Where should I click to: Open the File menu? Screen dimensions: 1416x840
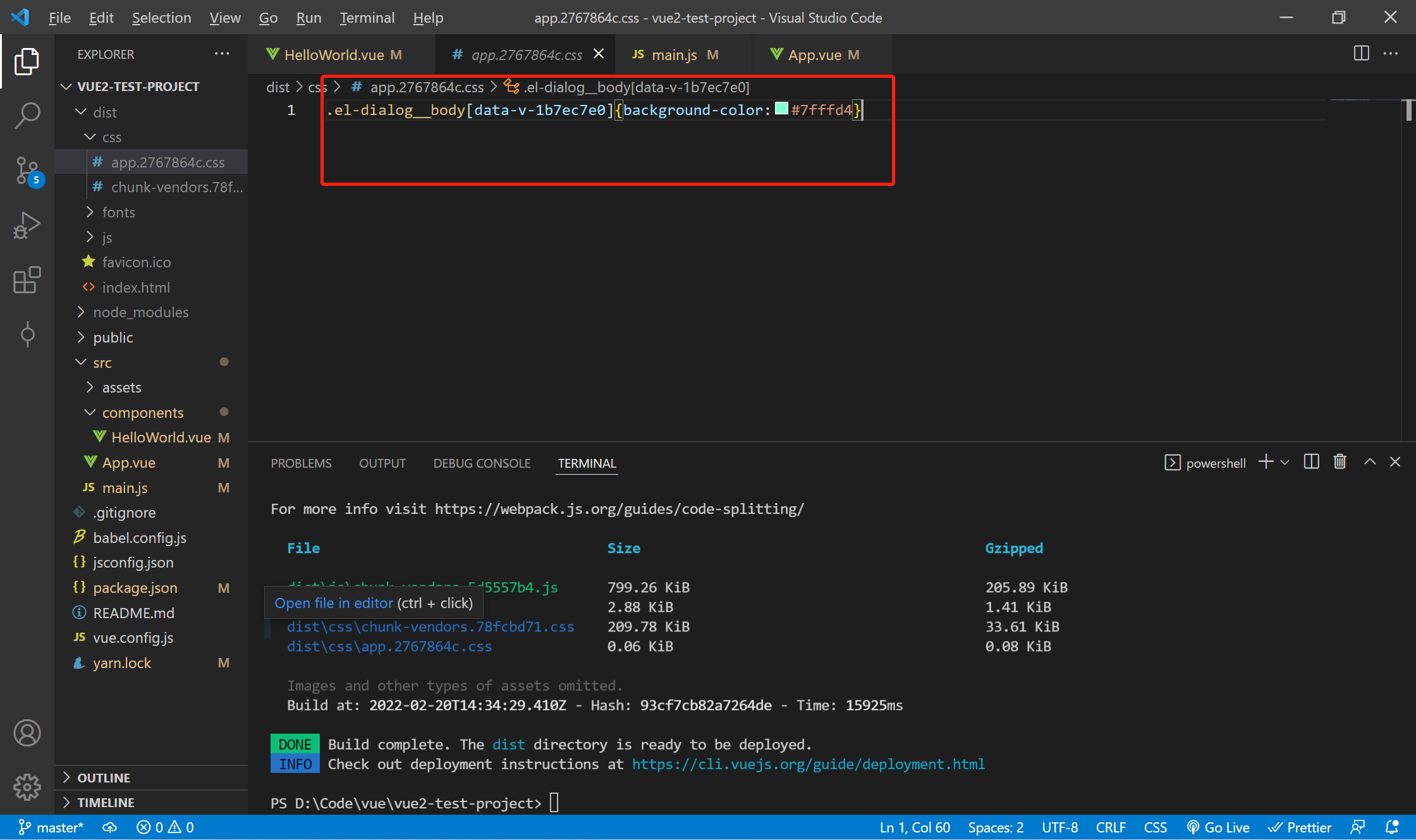pos(59,18)
